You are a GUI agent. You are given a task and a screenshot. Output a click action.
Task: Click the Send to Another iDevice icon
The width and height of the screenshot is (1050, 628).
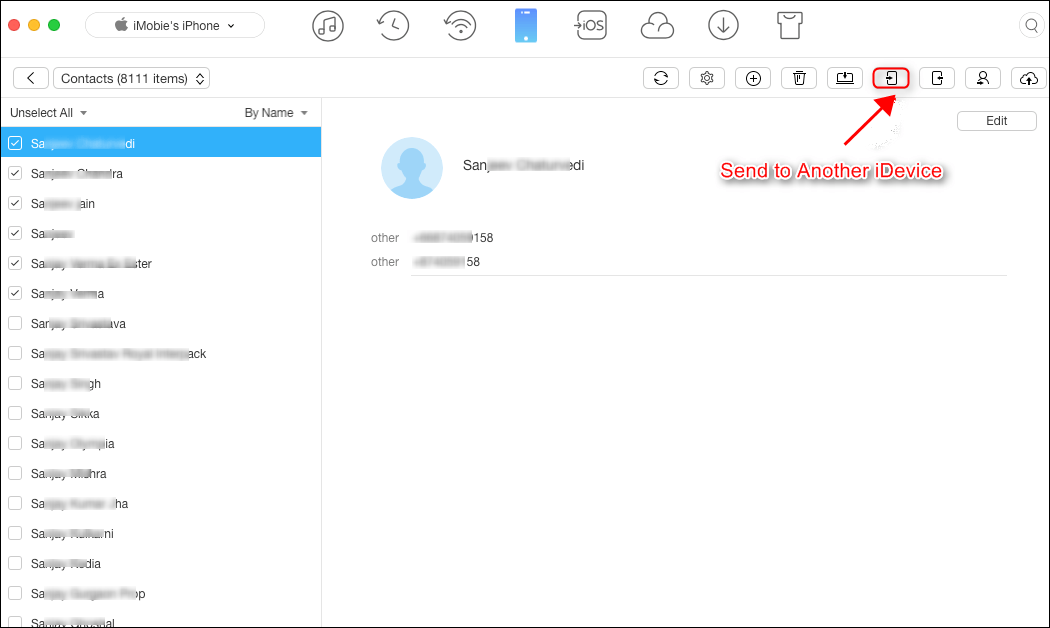(x=891, y=78)
